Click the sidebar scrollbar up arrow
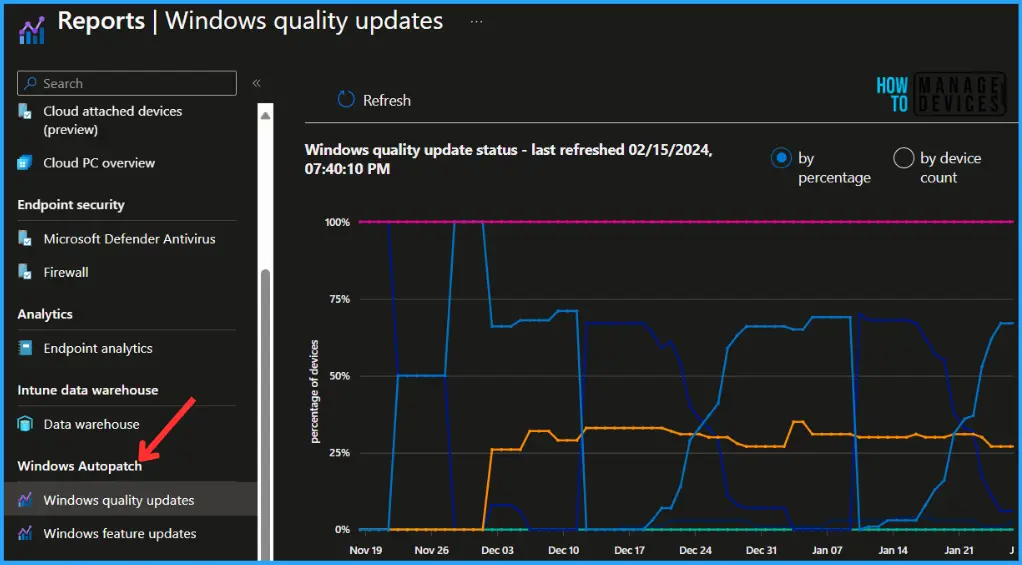The height and width of the screenshot is (565, 1022). point(265,116)
